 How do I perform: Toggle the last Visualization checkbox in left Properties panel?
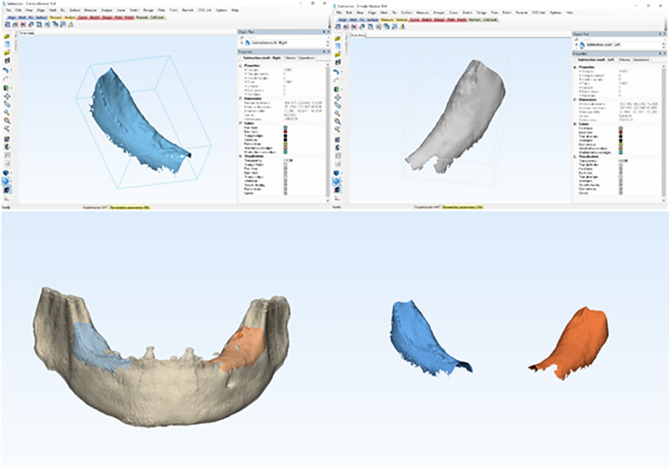pos(285,193)
